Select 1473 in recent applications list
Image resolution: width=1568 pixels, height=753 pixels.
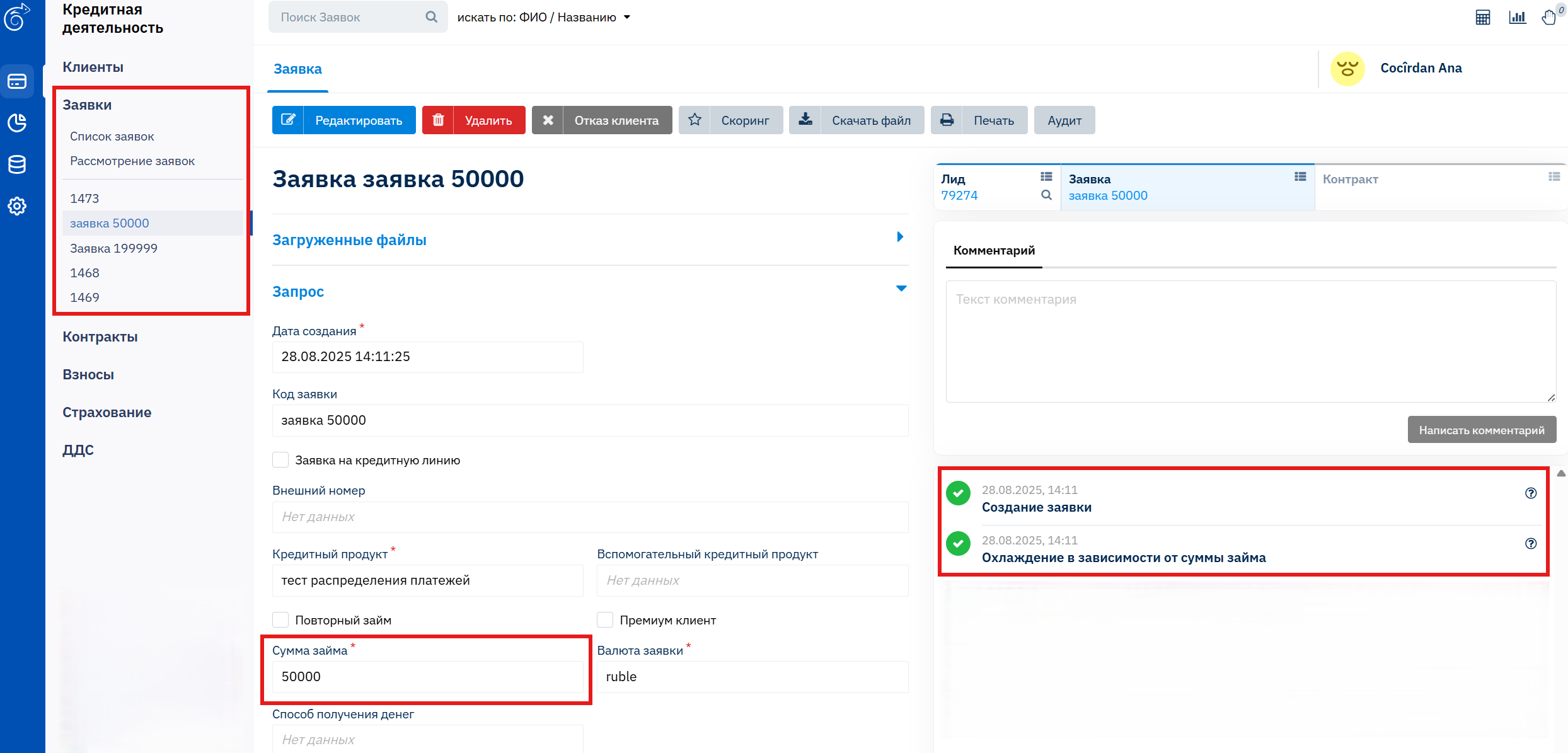84,198
